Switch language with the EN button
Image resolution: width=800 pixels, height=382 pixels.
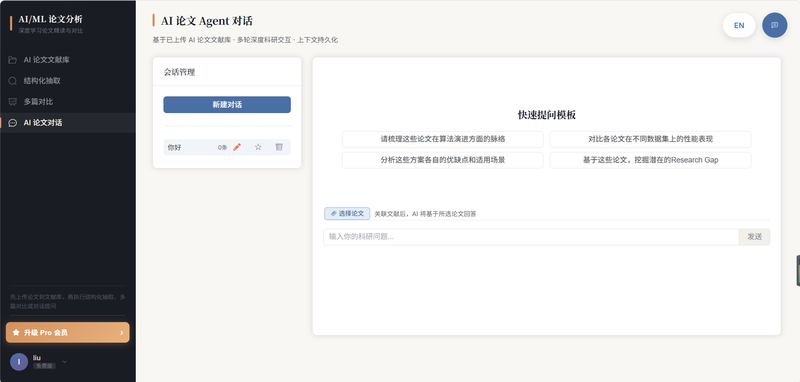click(739, 26)
